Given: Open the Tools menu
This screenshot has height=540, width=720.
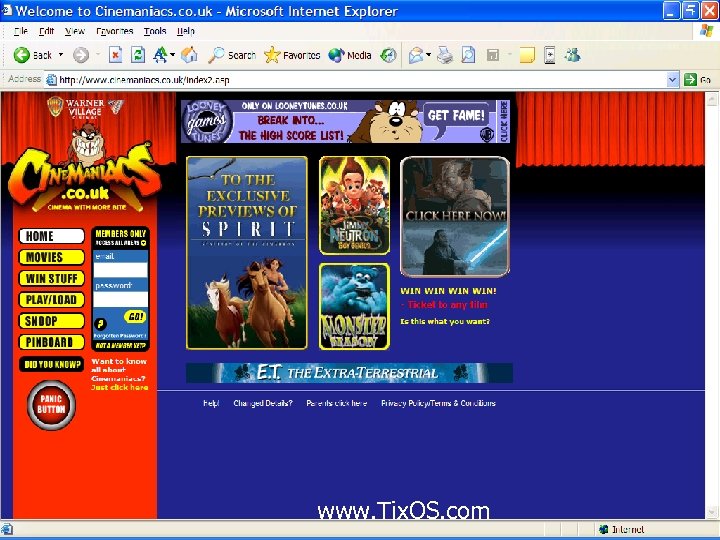Looking at the screenshot, I should point(155,31).
